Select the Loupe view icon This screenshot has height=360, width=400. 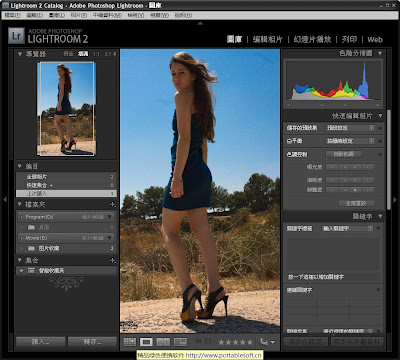click(x=146, y=342)
